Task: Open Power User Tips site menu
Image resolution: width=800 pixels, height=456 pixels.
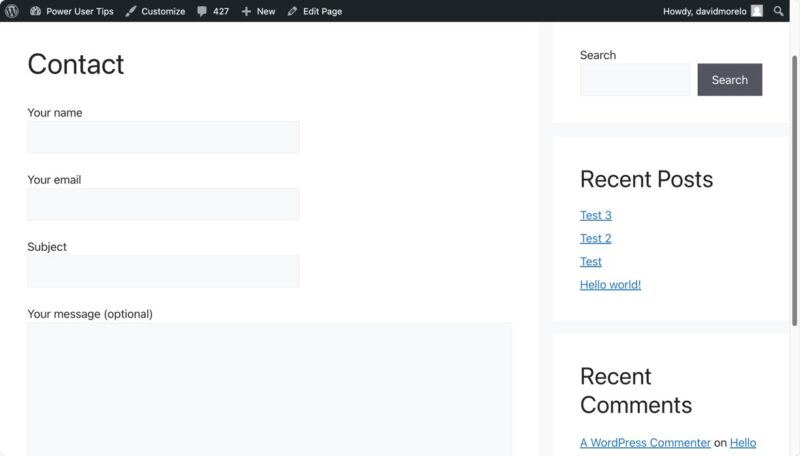Action: [72, 11]
